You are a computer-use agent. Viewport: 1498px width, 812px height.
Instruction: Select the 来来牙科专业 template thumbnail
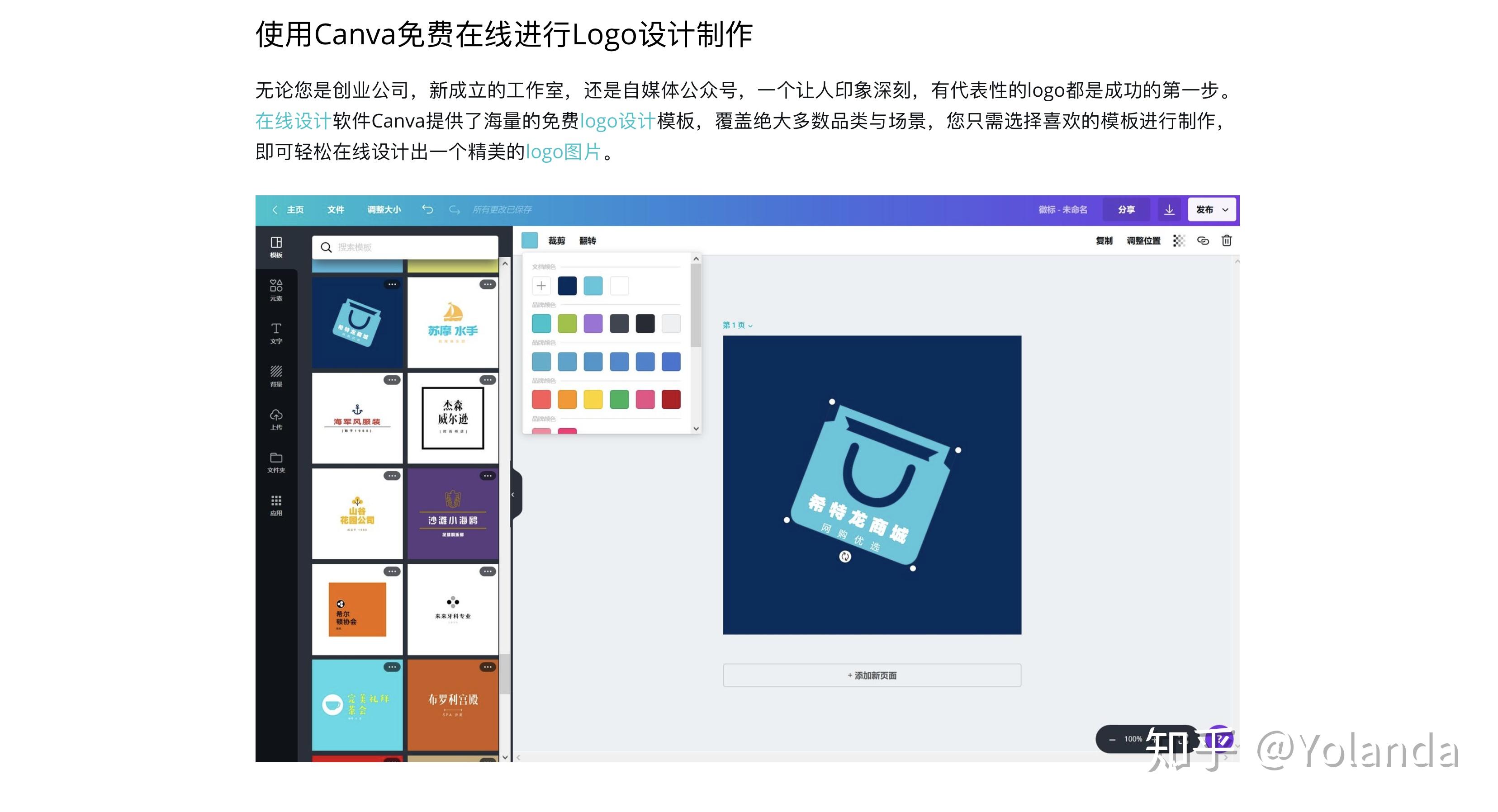point(452,610)
